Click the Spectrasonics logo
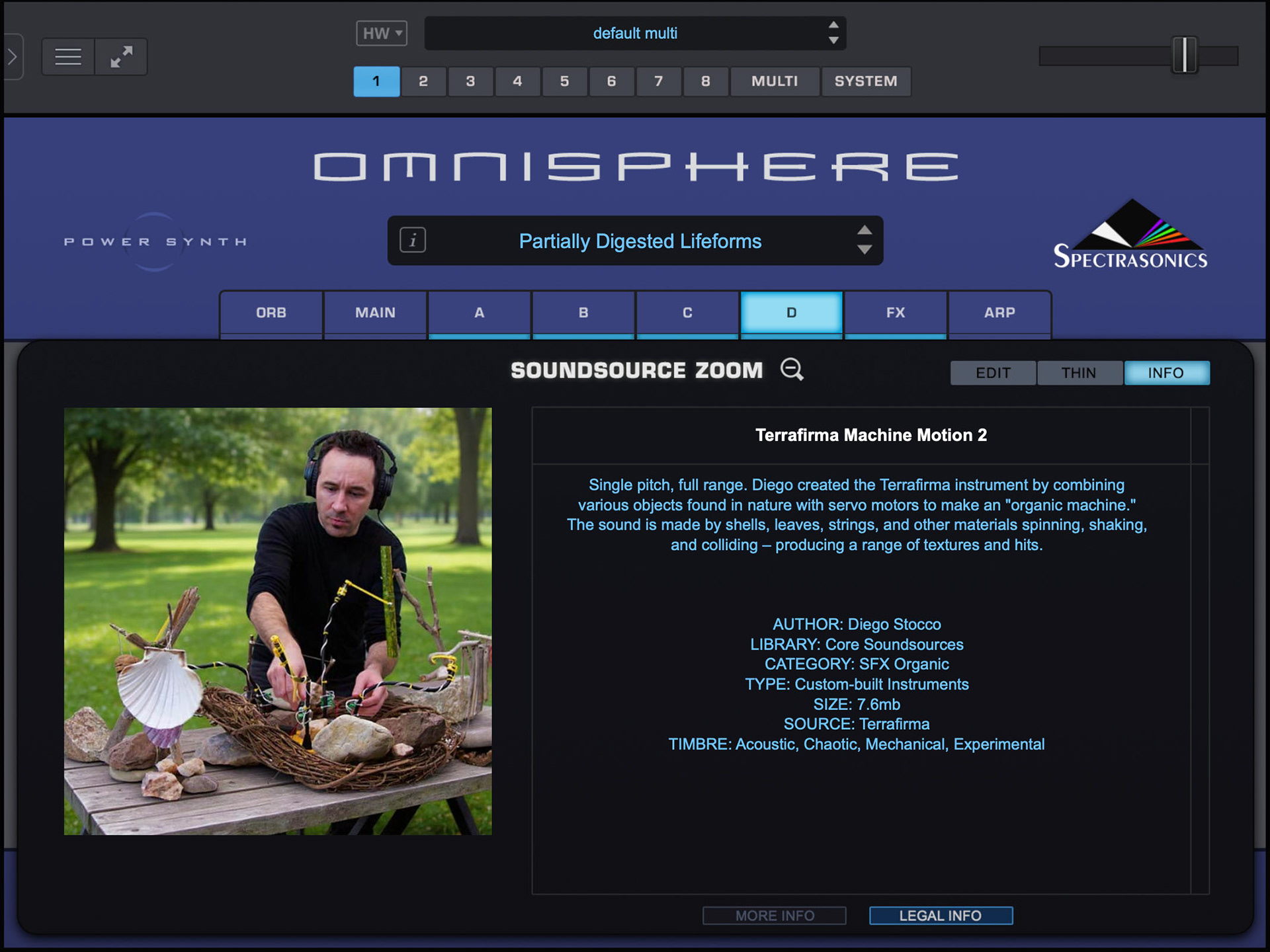 click(1130, 236)
